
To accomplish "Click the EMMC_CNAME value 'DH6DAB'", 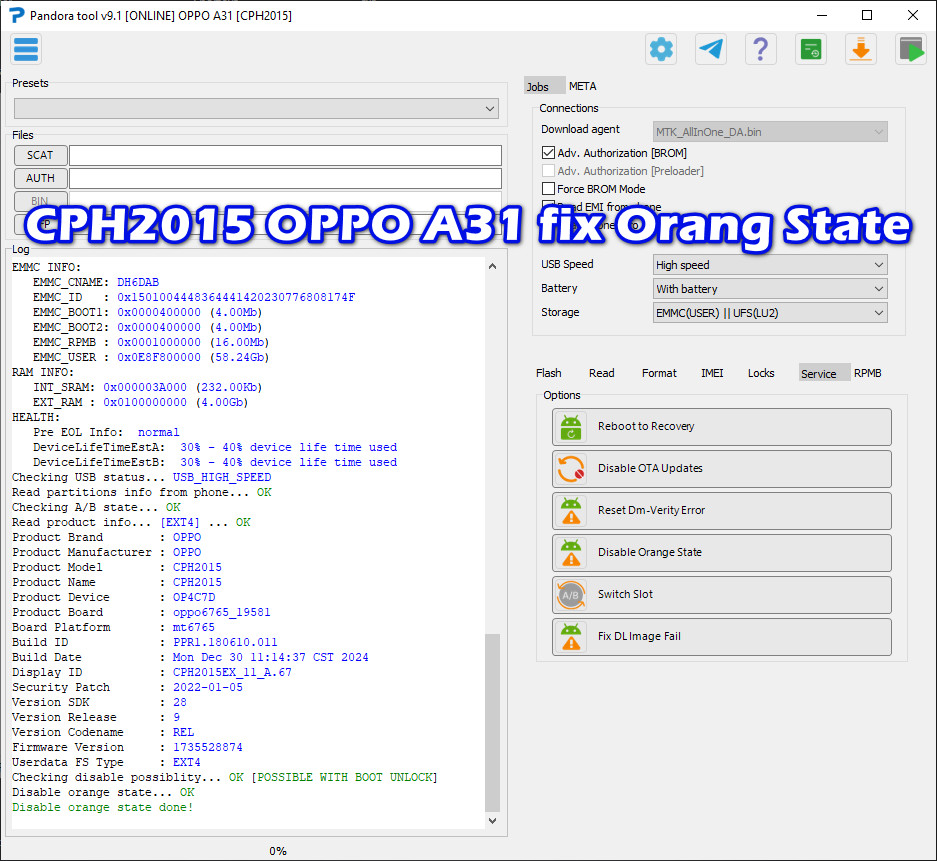I will [x=138, y=282].
